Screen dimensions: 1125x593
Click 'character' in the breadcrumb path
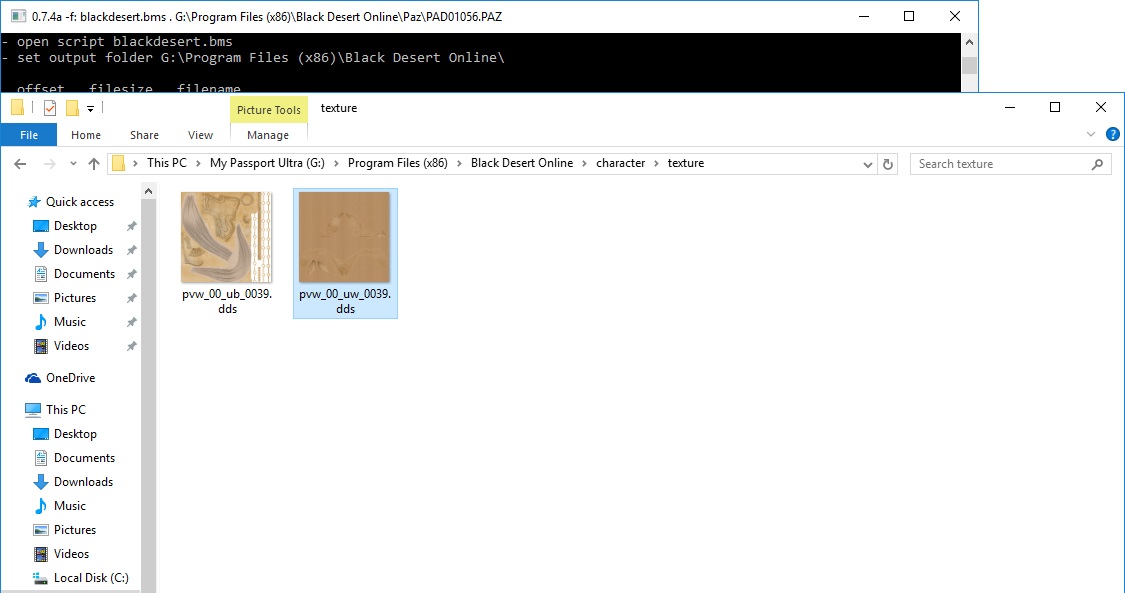[620, 163]
